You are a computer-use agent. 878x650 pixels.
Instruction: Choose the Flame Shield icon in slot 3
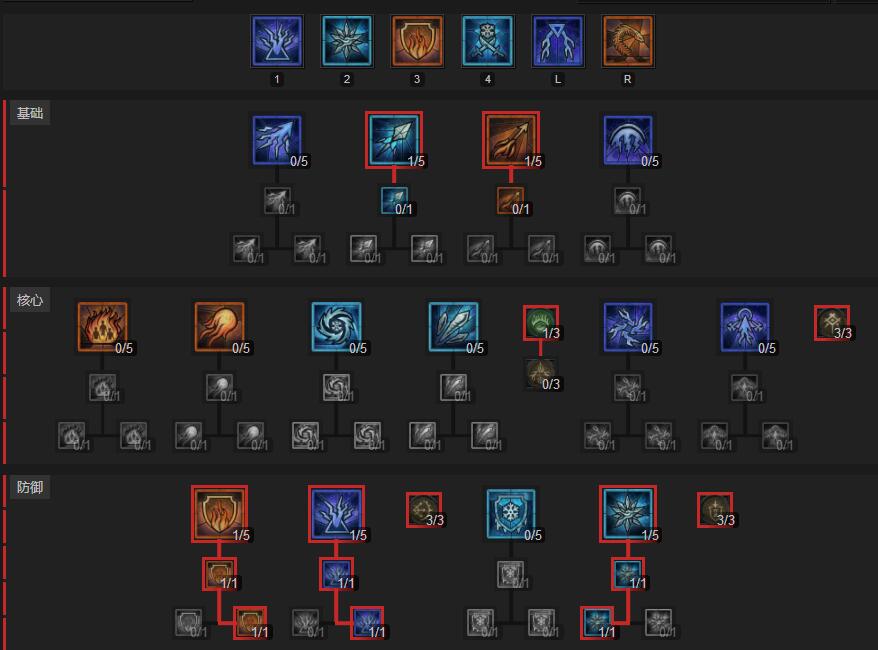417,41
